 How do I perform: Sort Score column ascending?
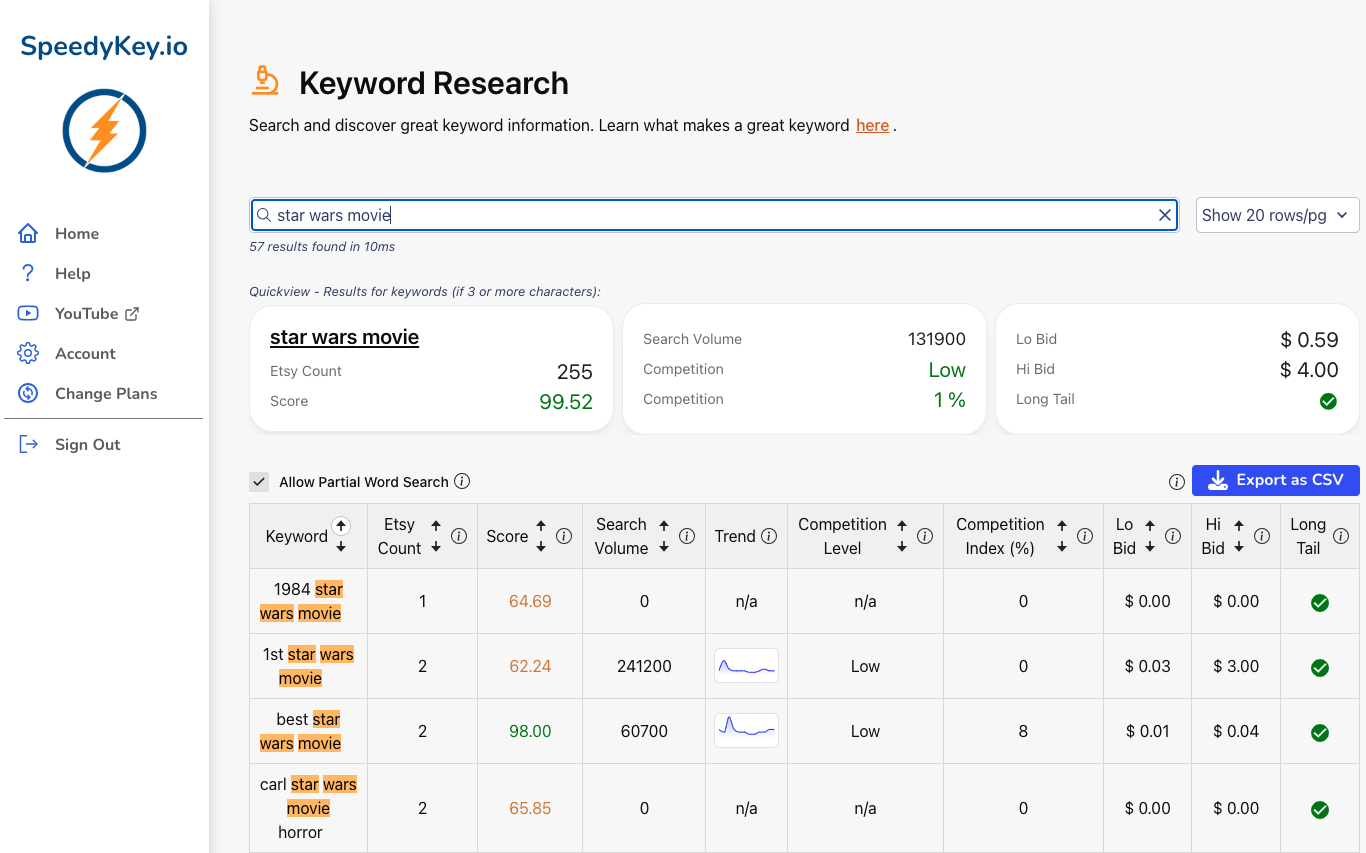tap(541, 525)
